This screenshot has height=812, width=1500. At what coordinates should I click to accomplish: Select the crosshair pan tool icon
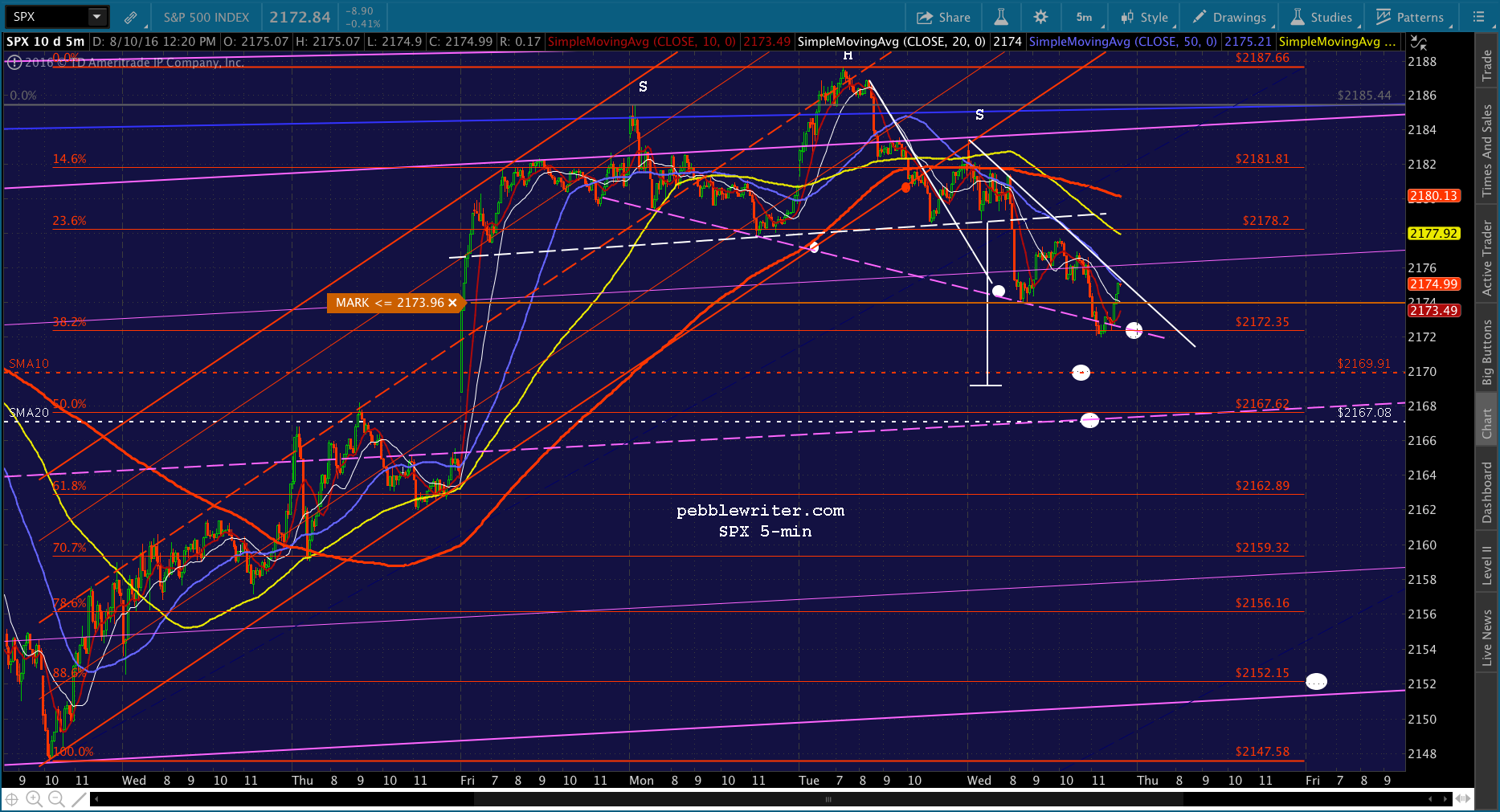pos(12,798)
